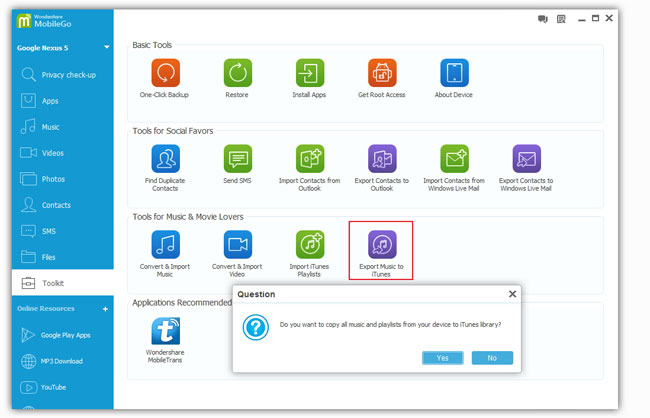
Task: Open the Send SMS tool
Action: [238, 159]
